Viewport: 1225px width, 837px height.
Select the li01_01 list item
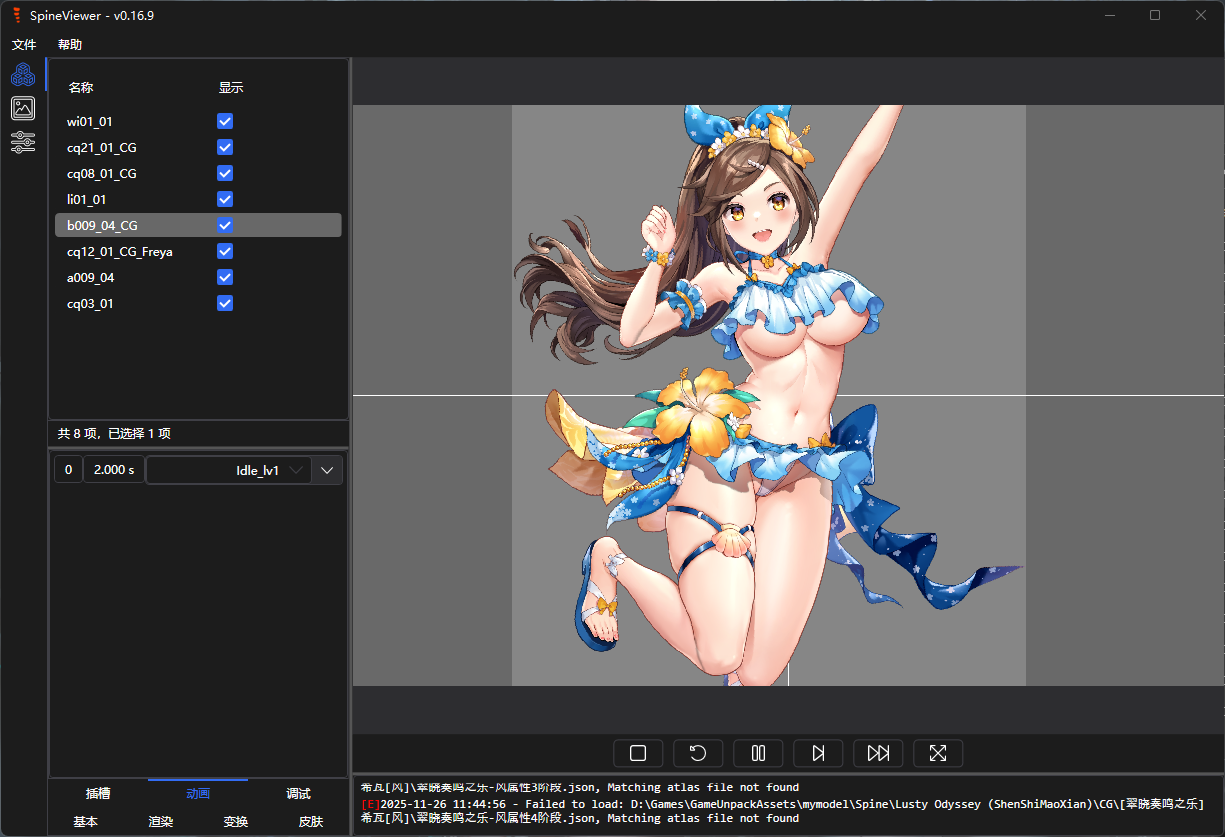87,199
